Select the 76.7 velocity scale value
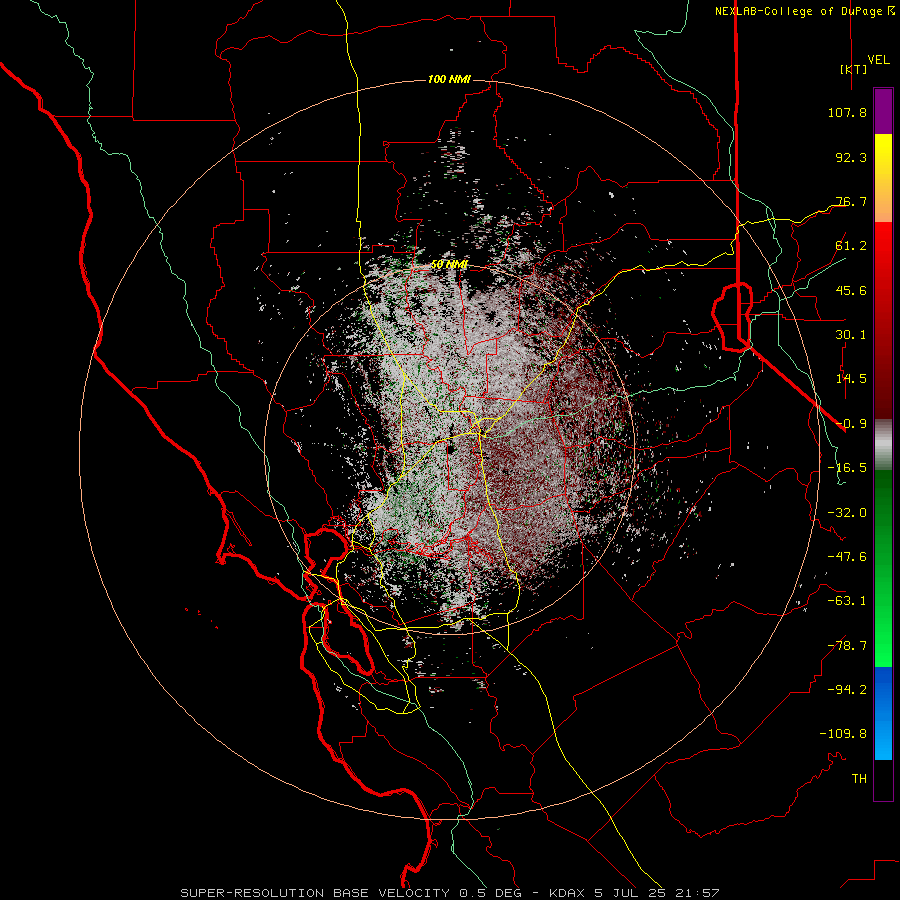 851,201
